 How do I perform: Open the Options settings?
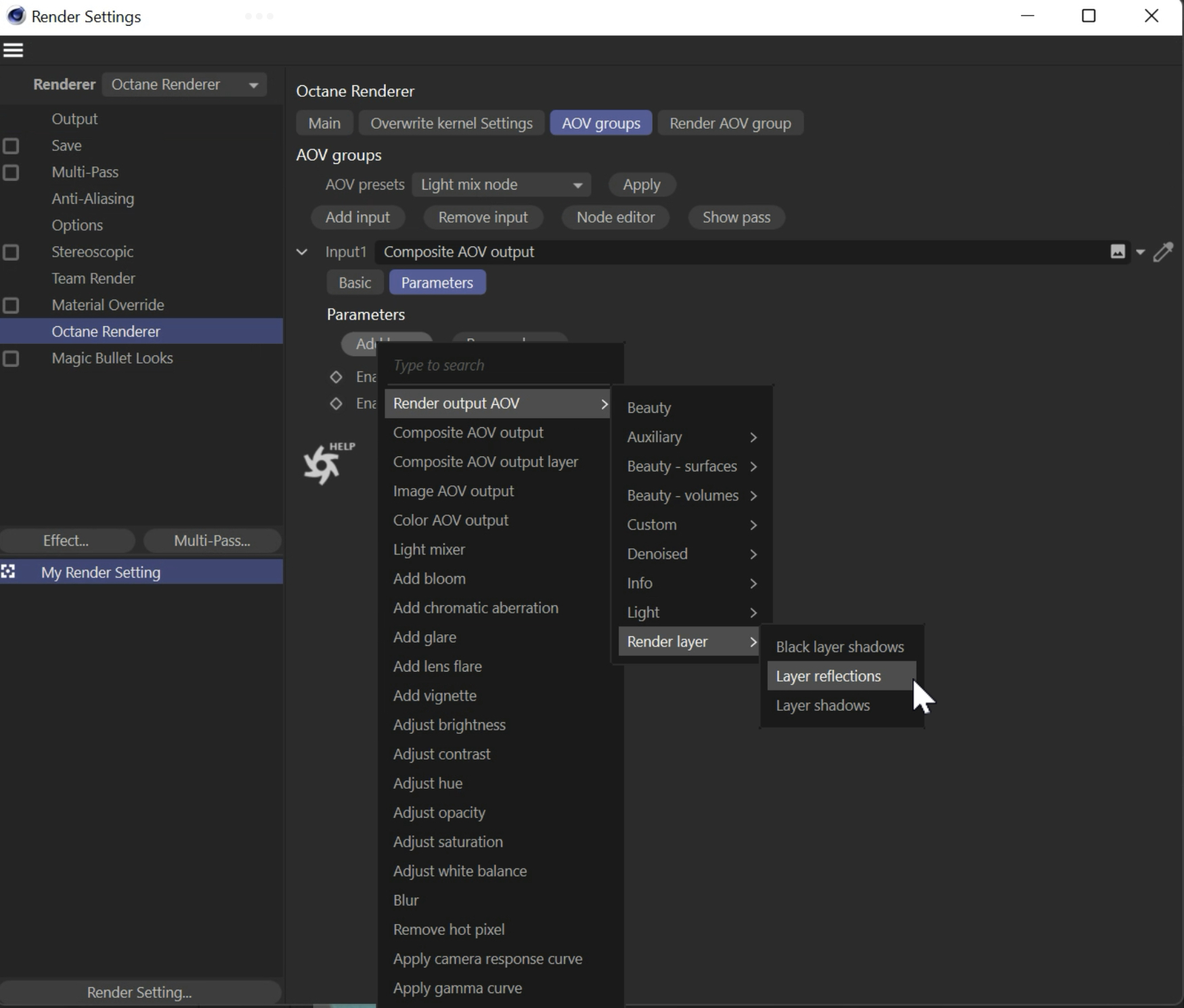tap(77, 225)
